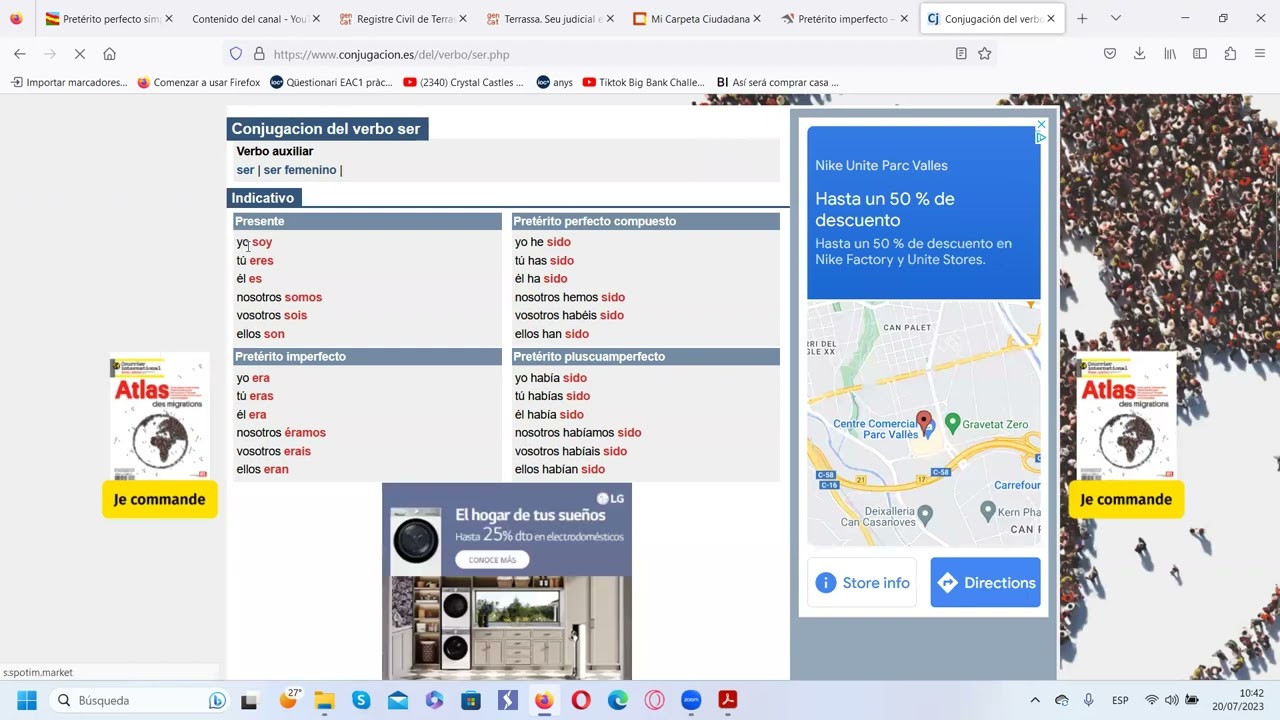
Task: View site padlock connection information
Action: 258,54
